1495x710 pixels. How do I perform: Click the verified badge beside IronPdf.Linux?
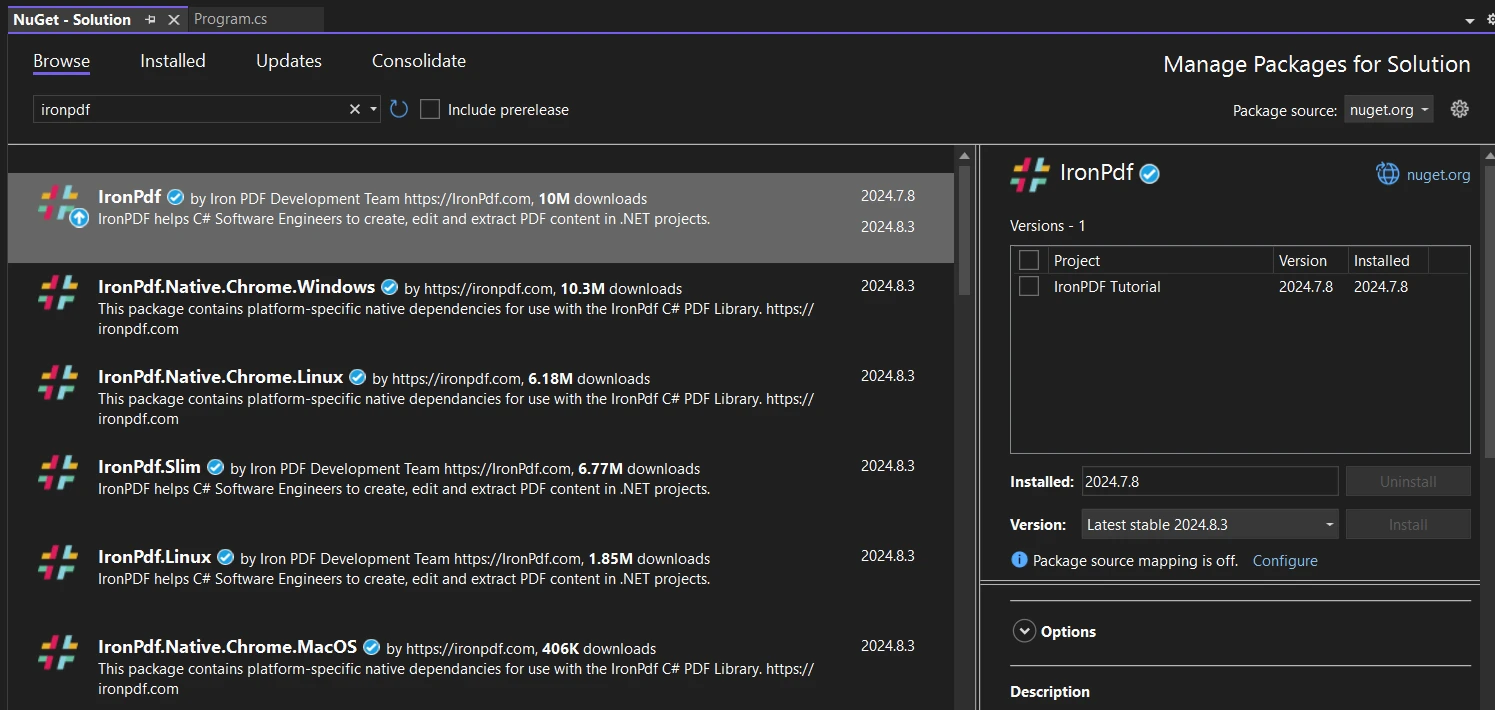[x=226, y=557]
